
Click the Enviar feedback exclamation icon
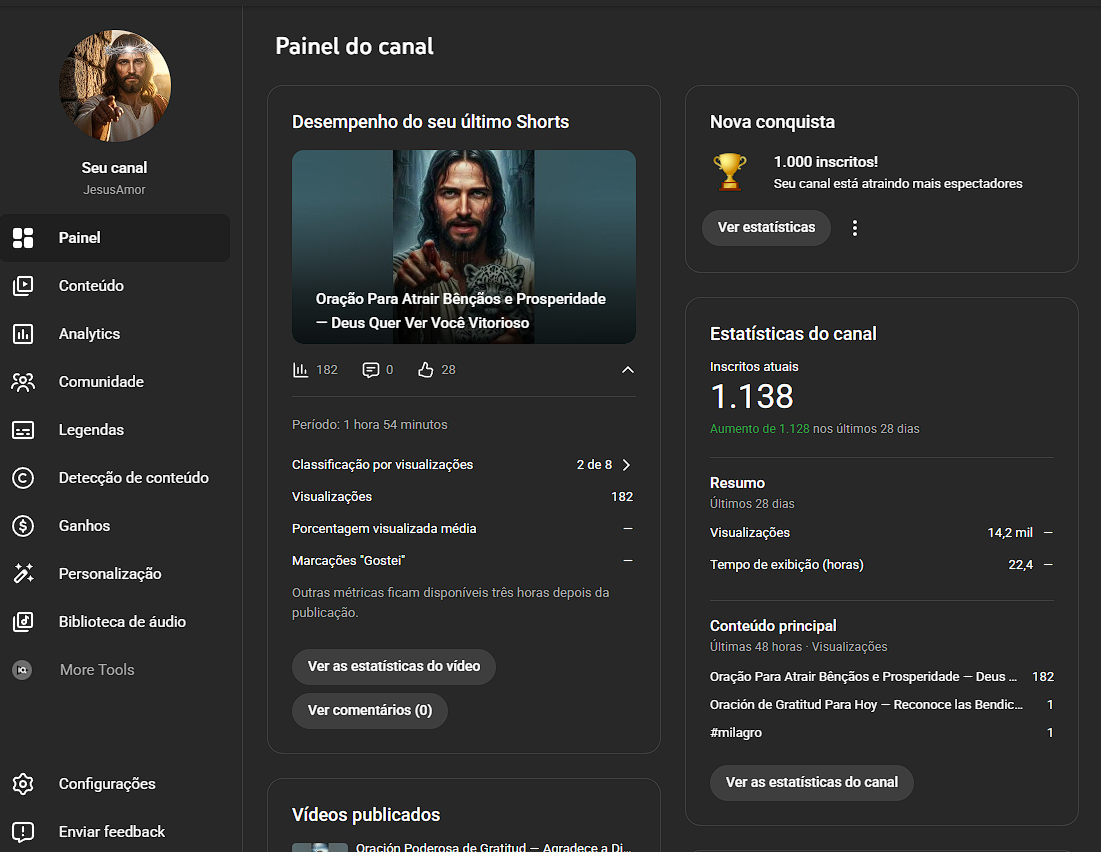22,832
